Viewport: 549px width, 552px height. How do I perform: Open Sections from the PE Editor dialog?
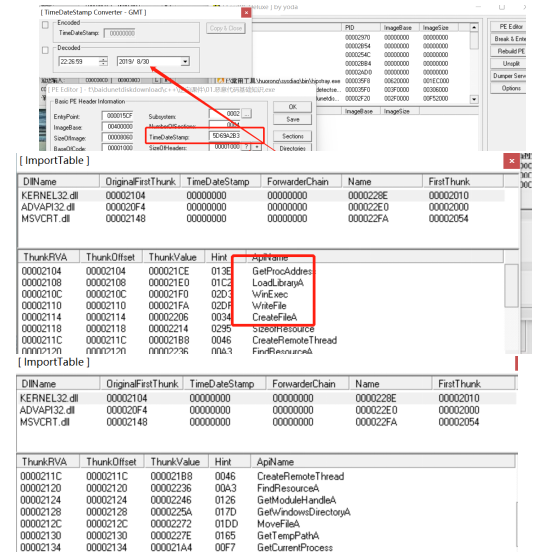(x=293, y=136)
